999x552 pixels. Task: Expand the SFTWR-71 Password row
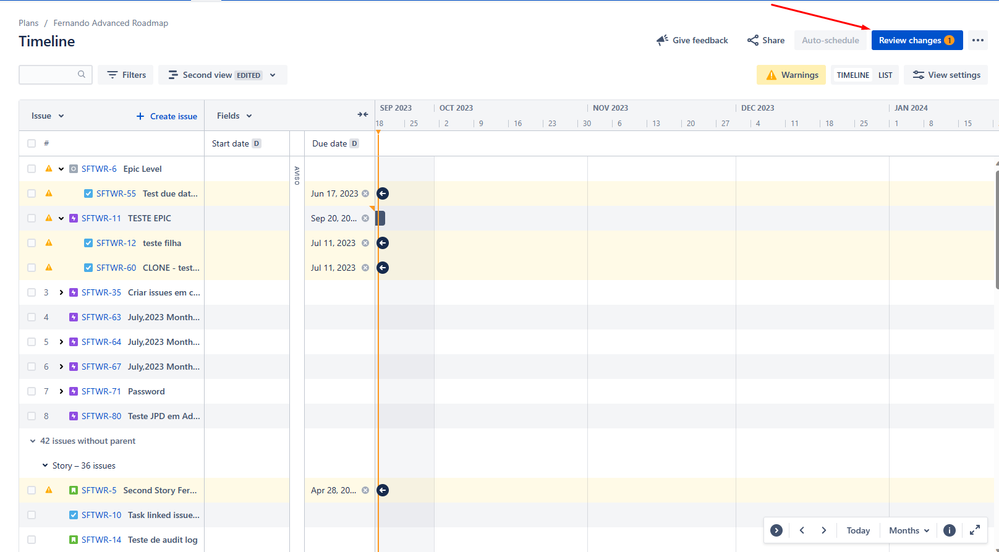(61, 391)
